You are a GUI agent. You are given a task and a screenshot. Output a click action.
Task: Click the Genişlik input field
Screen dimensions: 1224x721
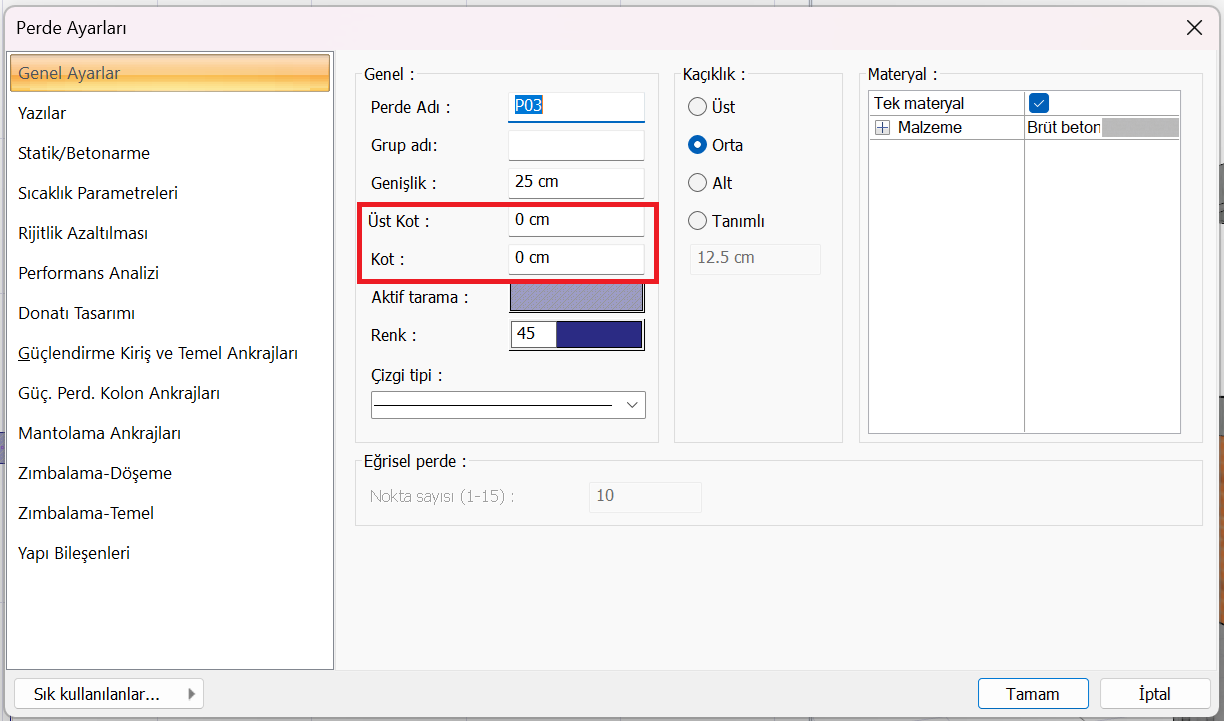pos(576,183)
